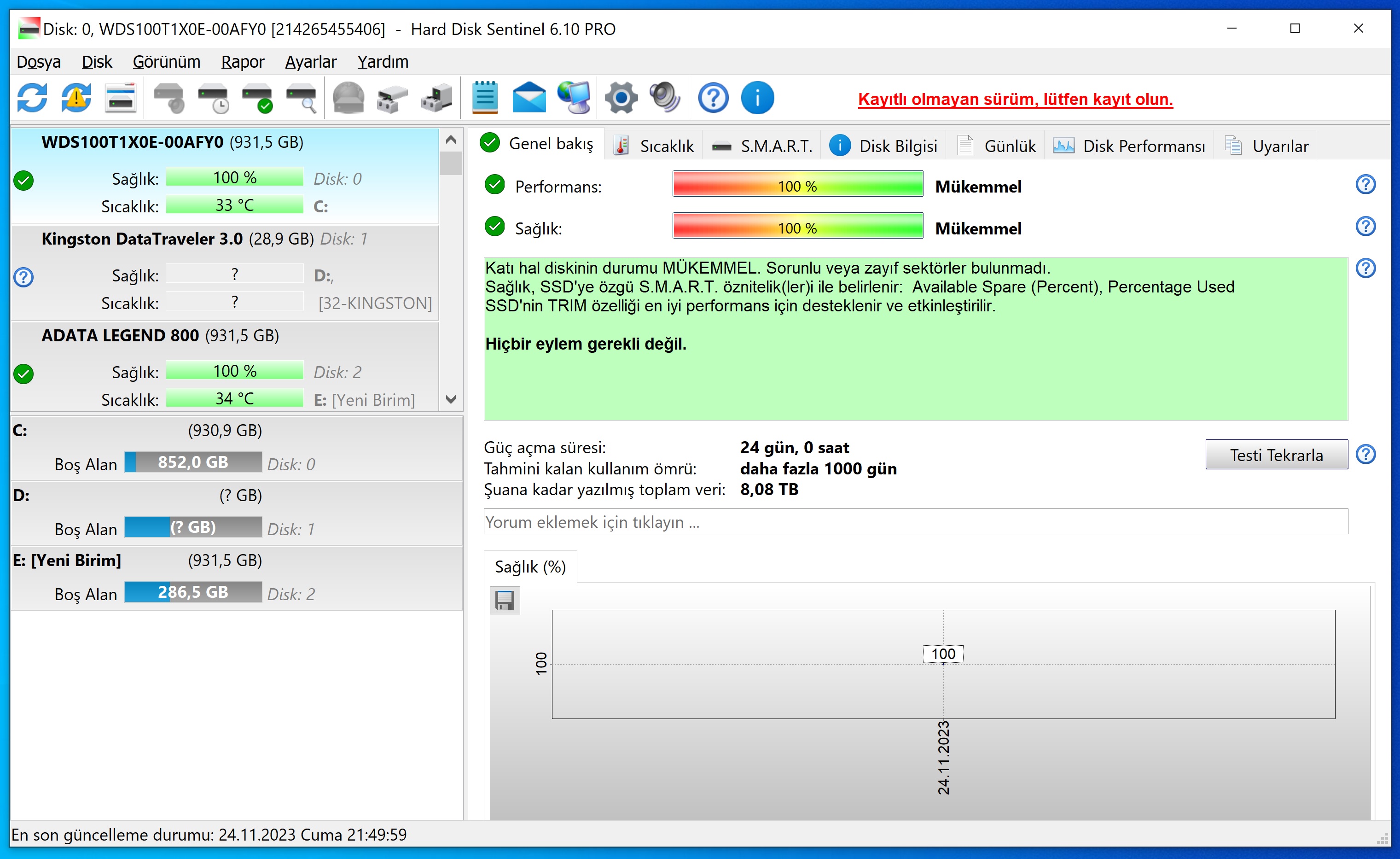Click the save icon above health graph

[x=505, y=600]
